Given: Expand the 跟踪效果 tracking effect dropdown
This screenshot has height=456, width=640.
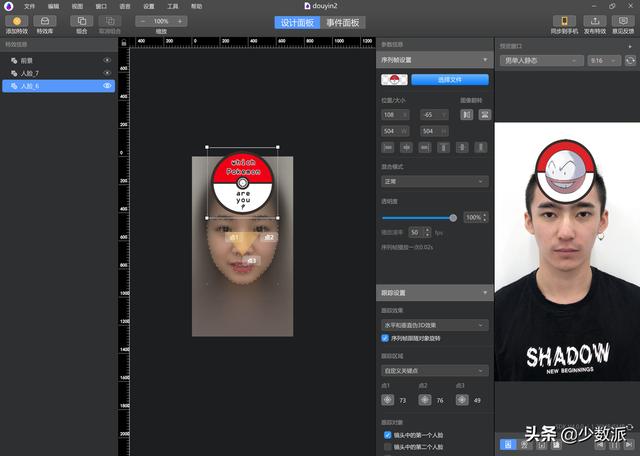Looking at the screenshot, I should click(x=434, y=325).
